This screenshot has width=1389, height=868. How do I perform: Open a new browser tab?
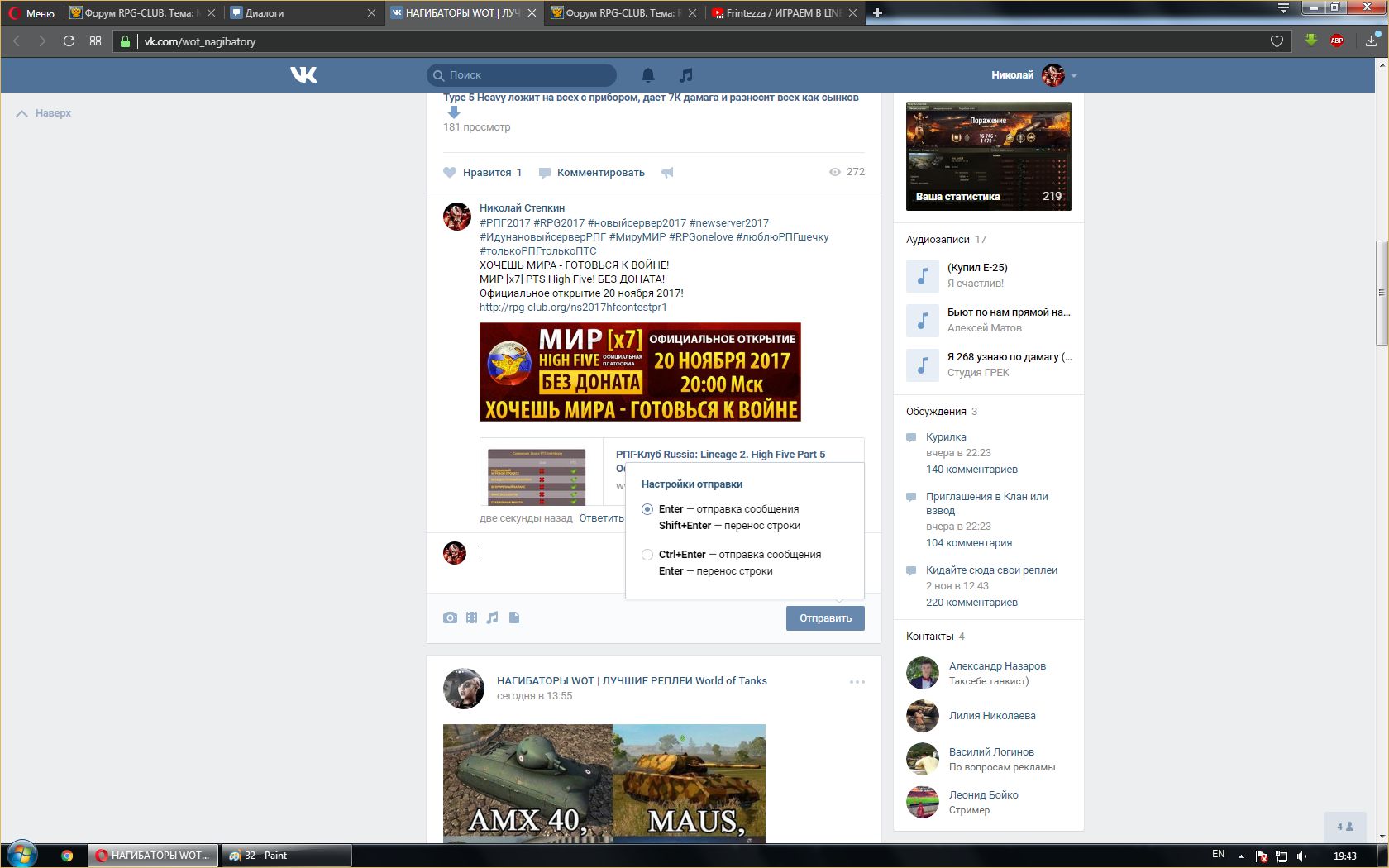pos(877,12)
